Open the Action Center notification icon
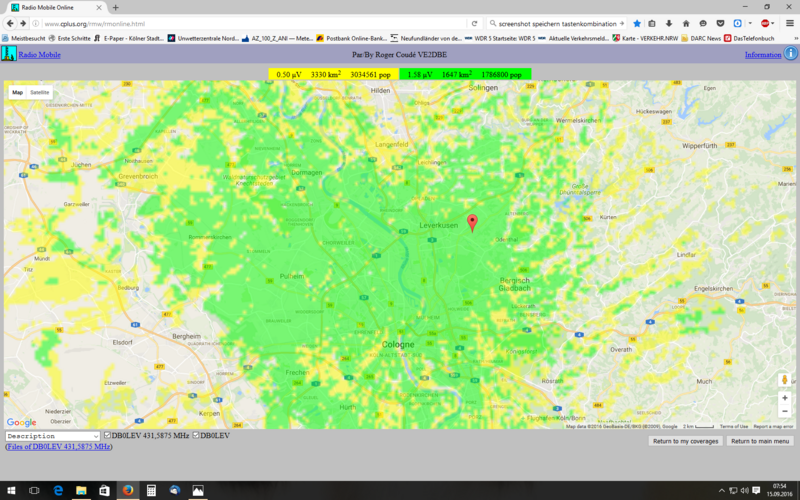 [756, 490]
